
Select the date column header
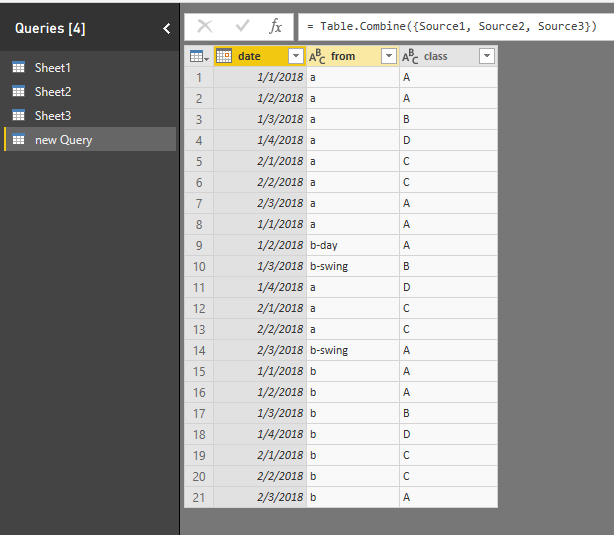(260, 56)
